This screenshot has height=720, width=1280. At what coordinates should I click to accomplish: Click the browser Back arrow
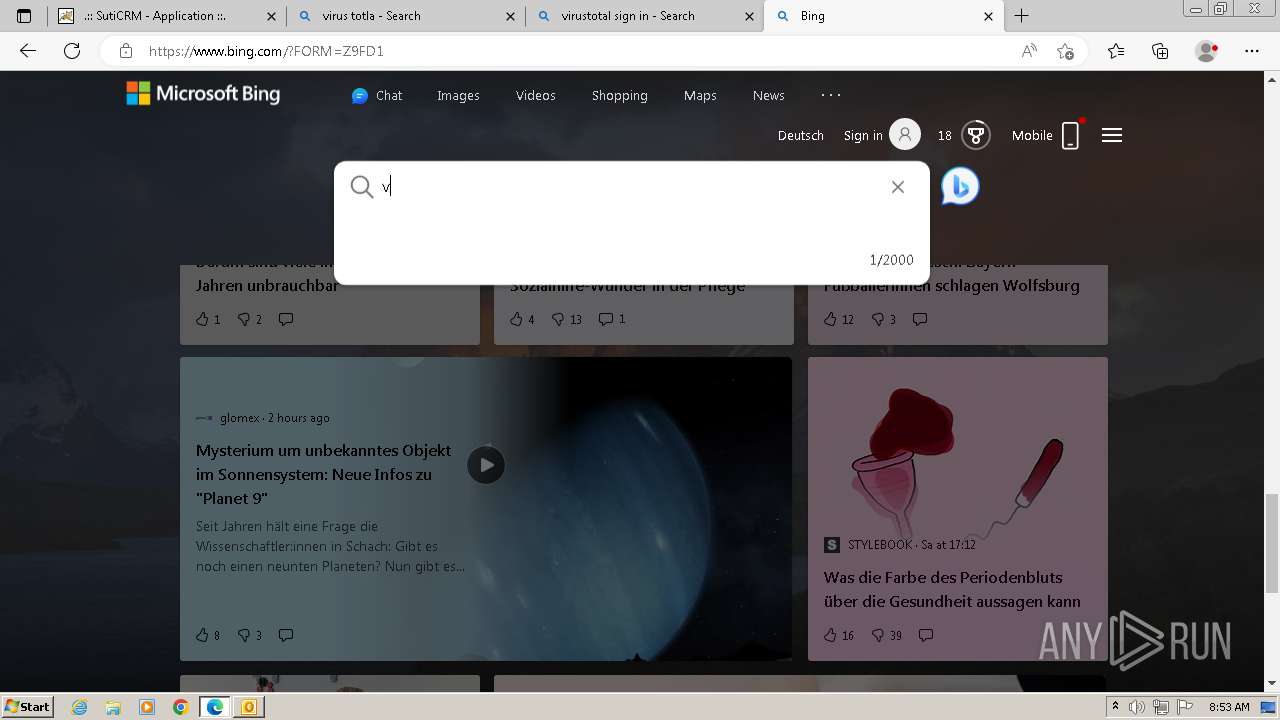tap(28, 51)
